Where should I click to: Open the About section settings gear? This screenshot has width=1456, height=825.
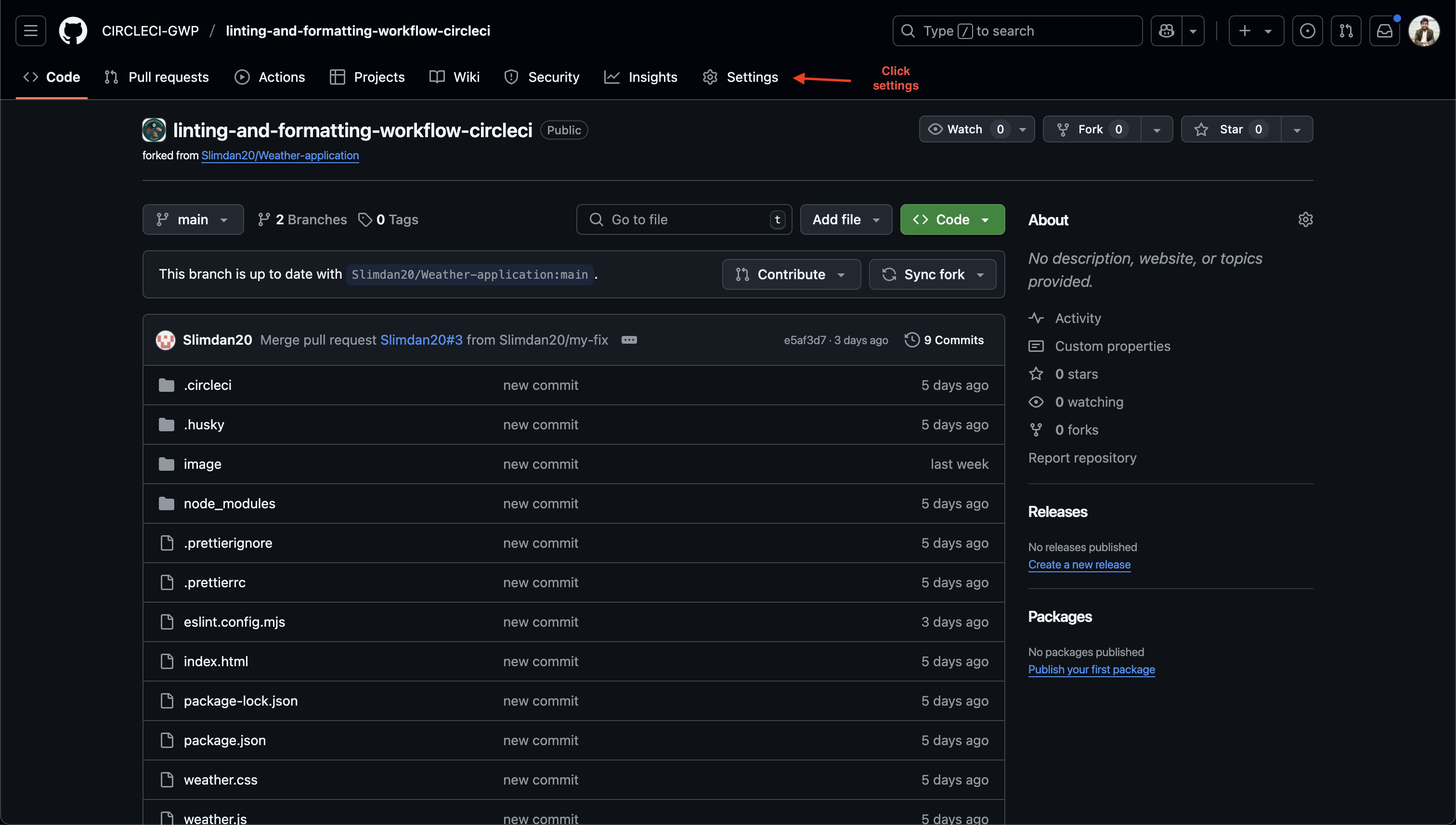(x=1305, y=219)
